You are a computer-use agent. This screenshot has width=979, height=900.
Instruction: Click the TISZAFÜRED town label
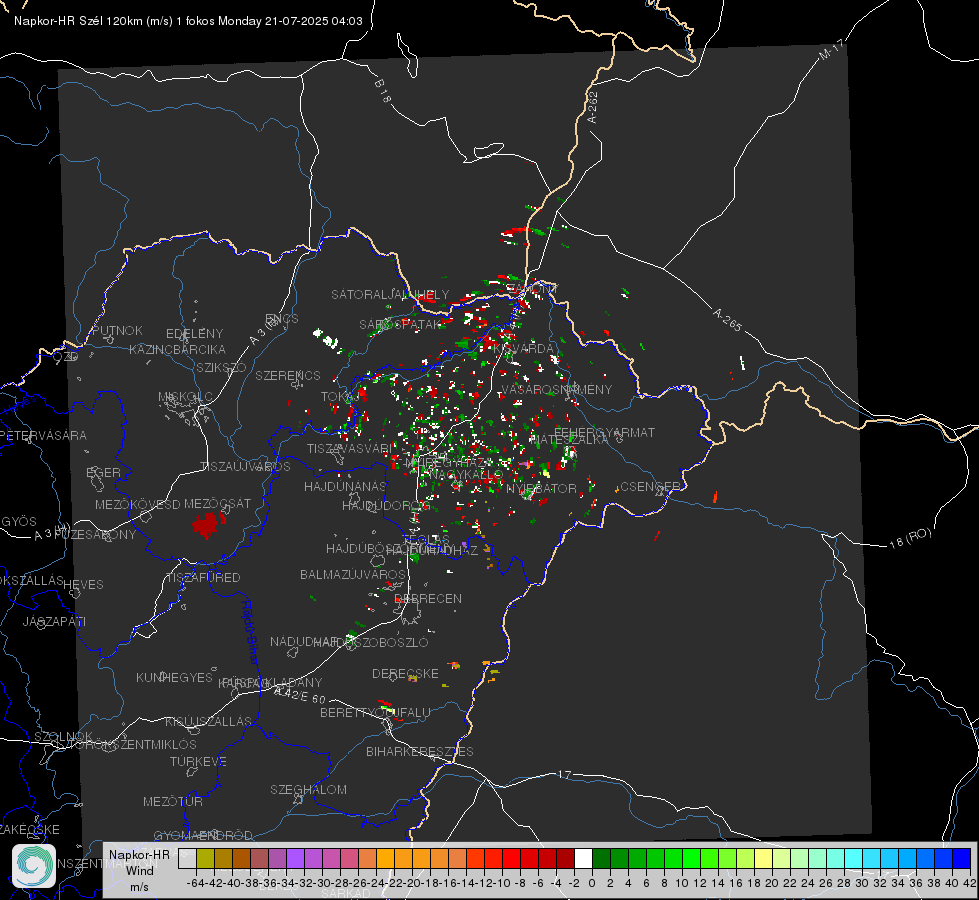[204, 577]
